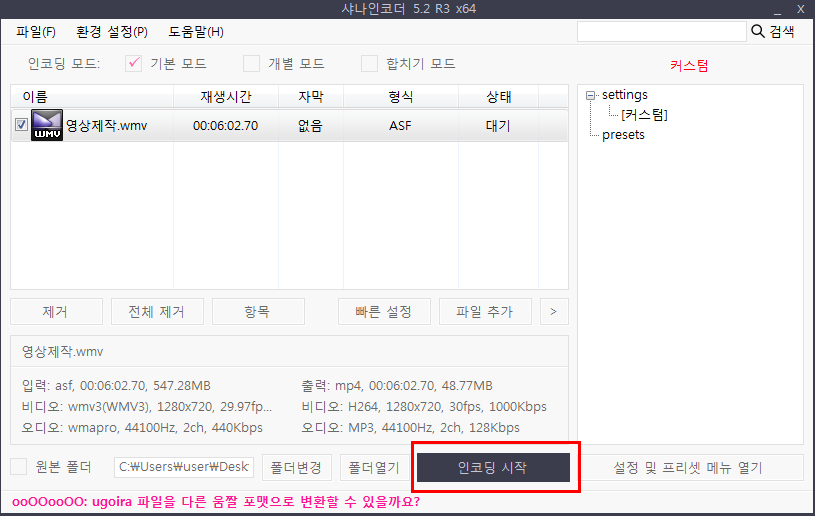This screenshot has height=519, width=816.
Task: Click the 00:06:02.70 duration cell
Action: pyautogui.click(x=225, y=125)
